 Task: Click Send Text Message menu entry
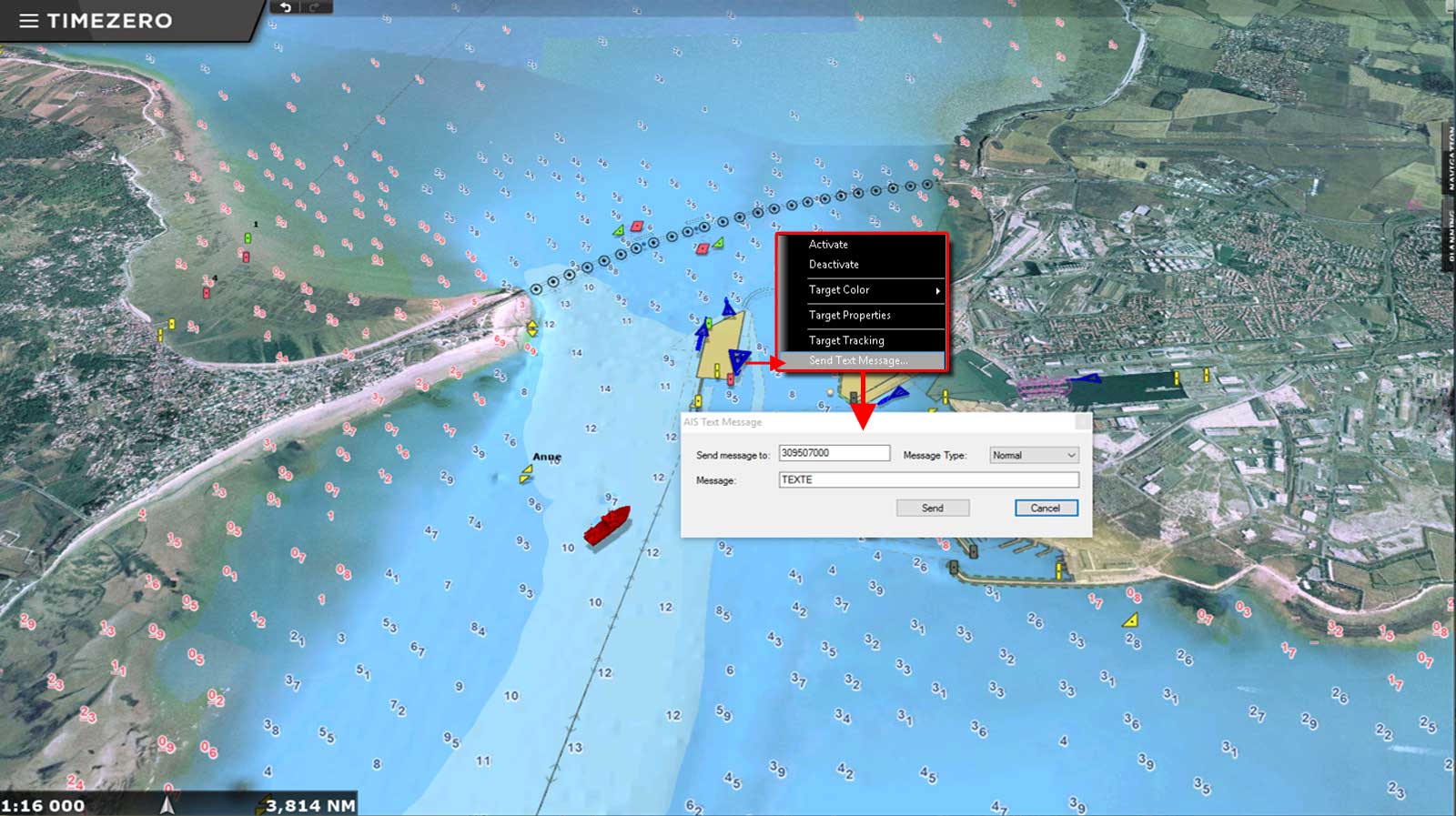click(858, 361)
